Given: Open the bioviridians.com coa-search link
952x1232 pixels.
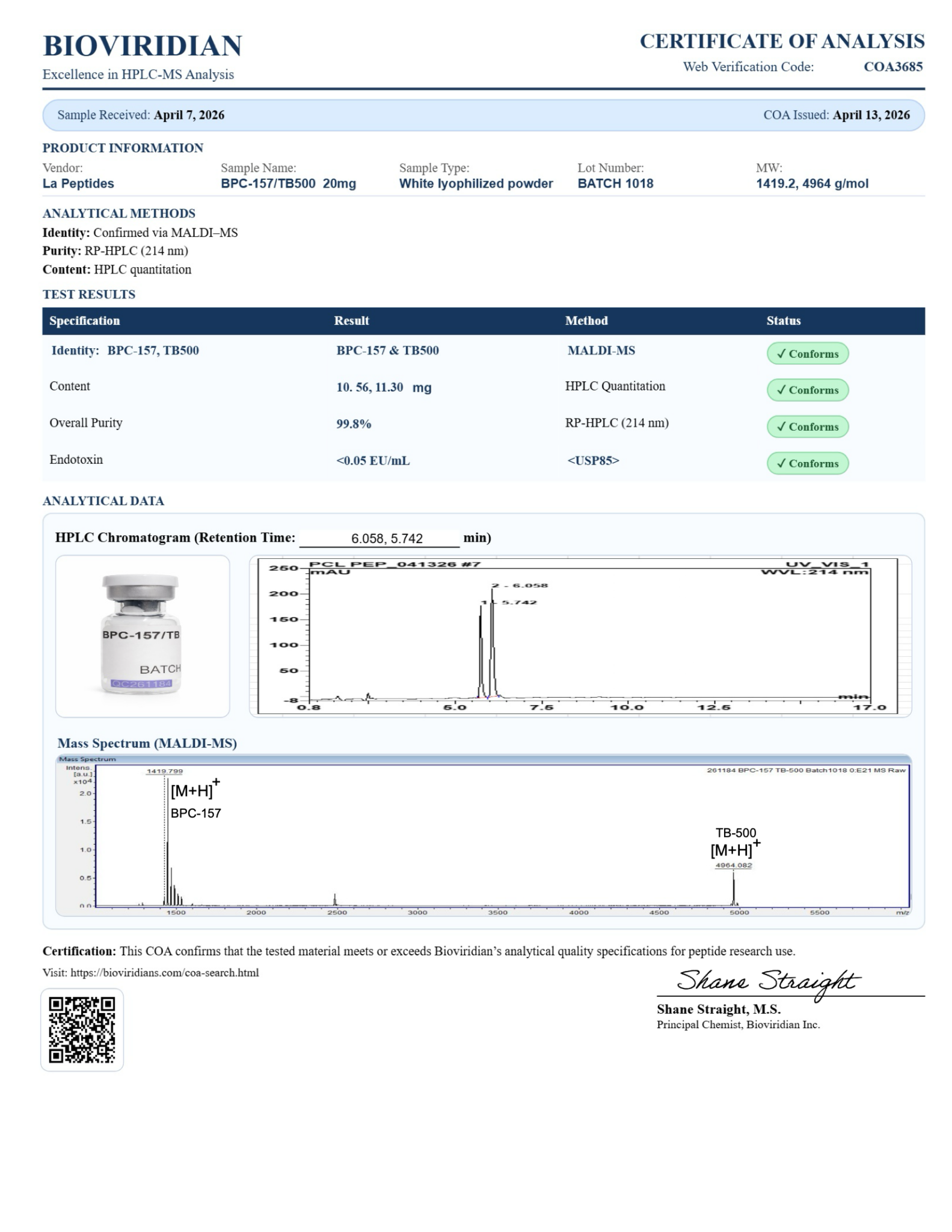Looking at the screenshot, I should pyautogui.click(x=164, y=973).
